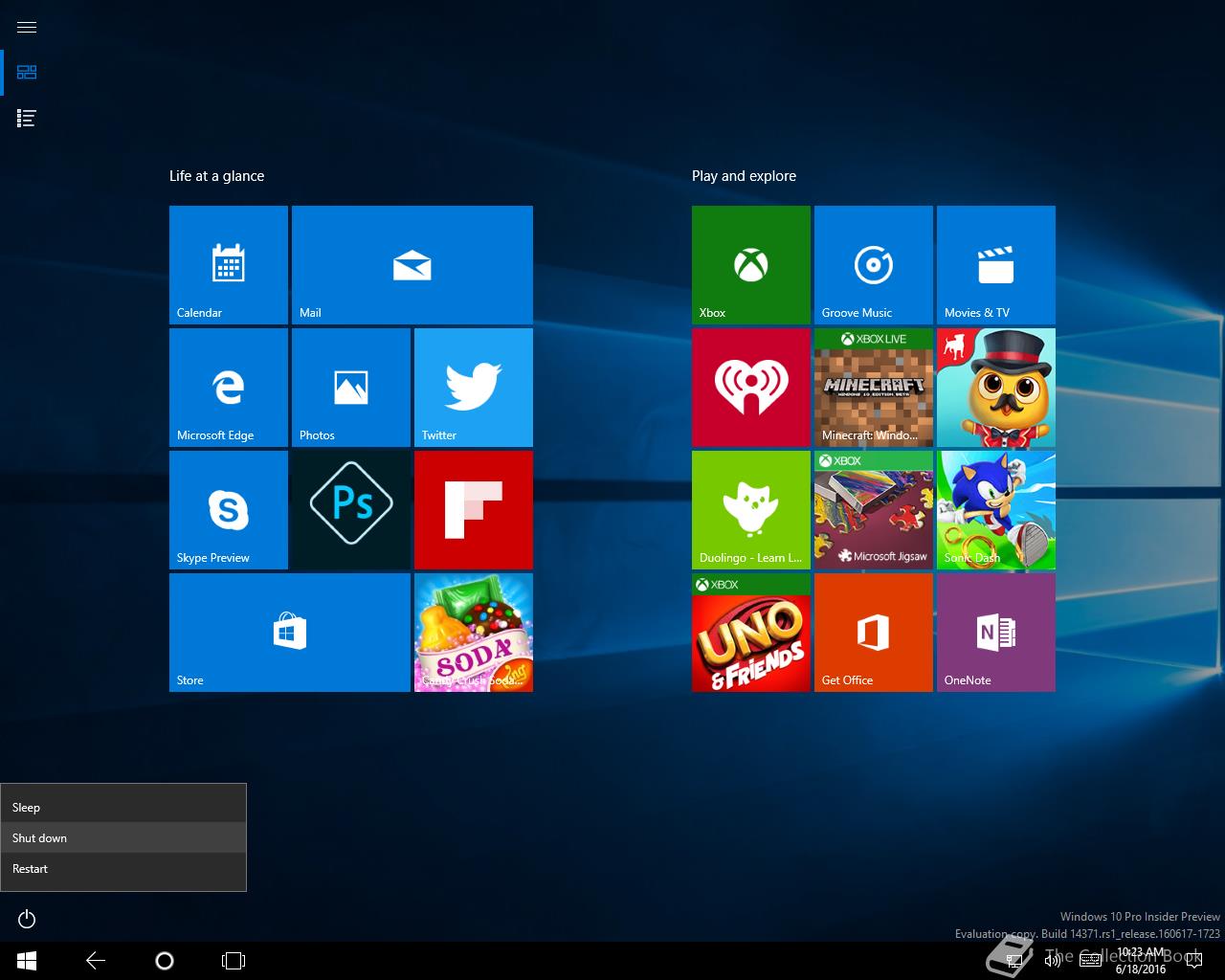This screenshot has width=1225, height=980.
Task: Launch Microsoft Edge from its tile
Action: pyautogui.click(x=229, y=388)
